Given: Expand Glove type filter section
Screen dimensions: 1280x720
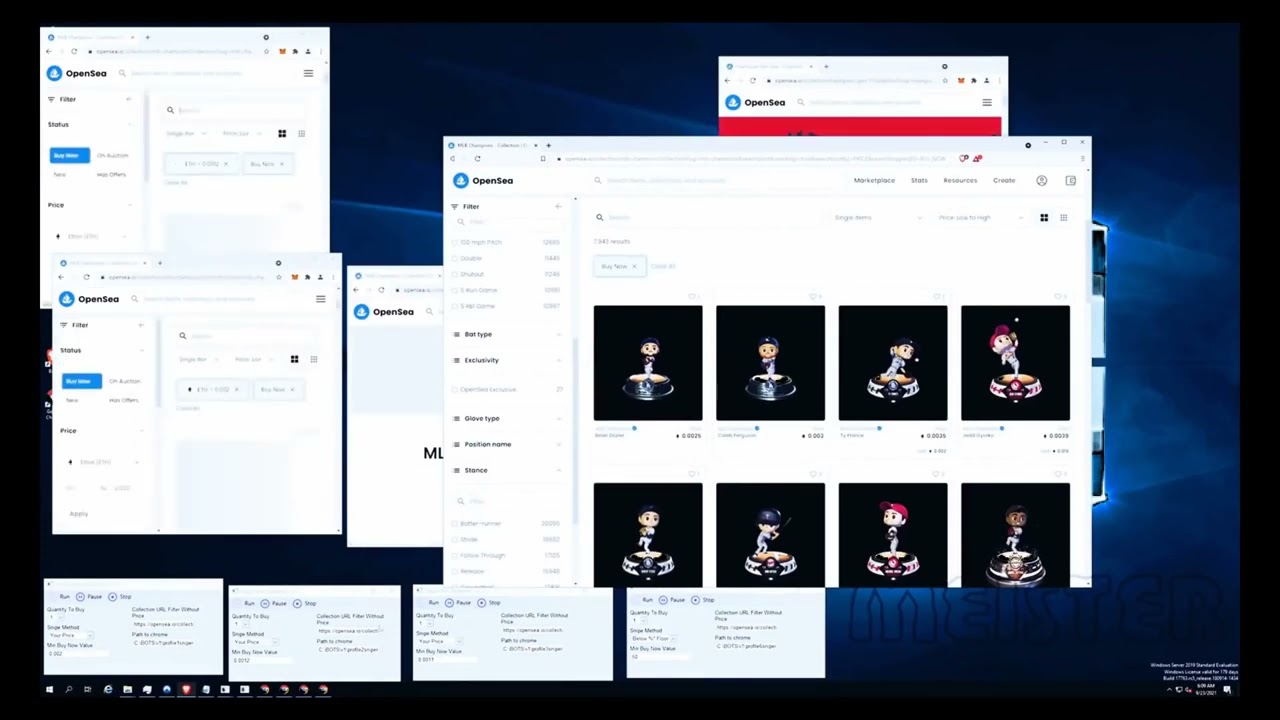Looking at the screenshot, I should [508, 419].
